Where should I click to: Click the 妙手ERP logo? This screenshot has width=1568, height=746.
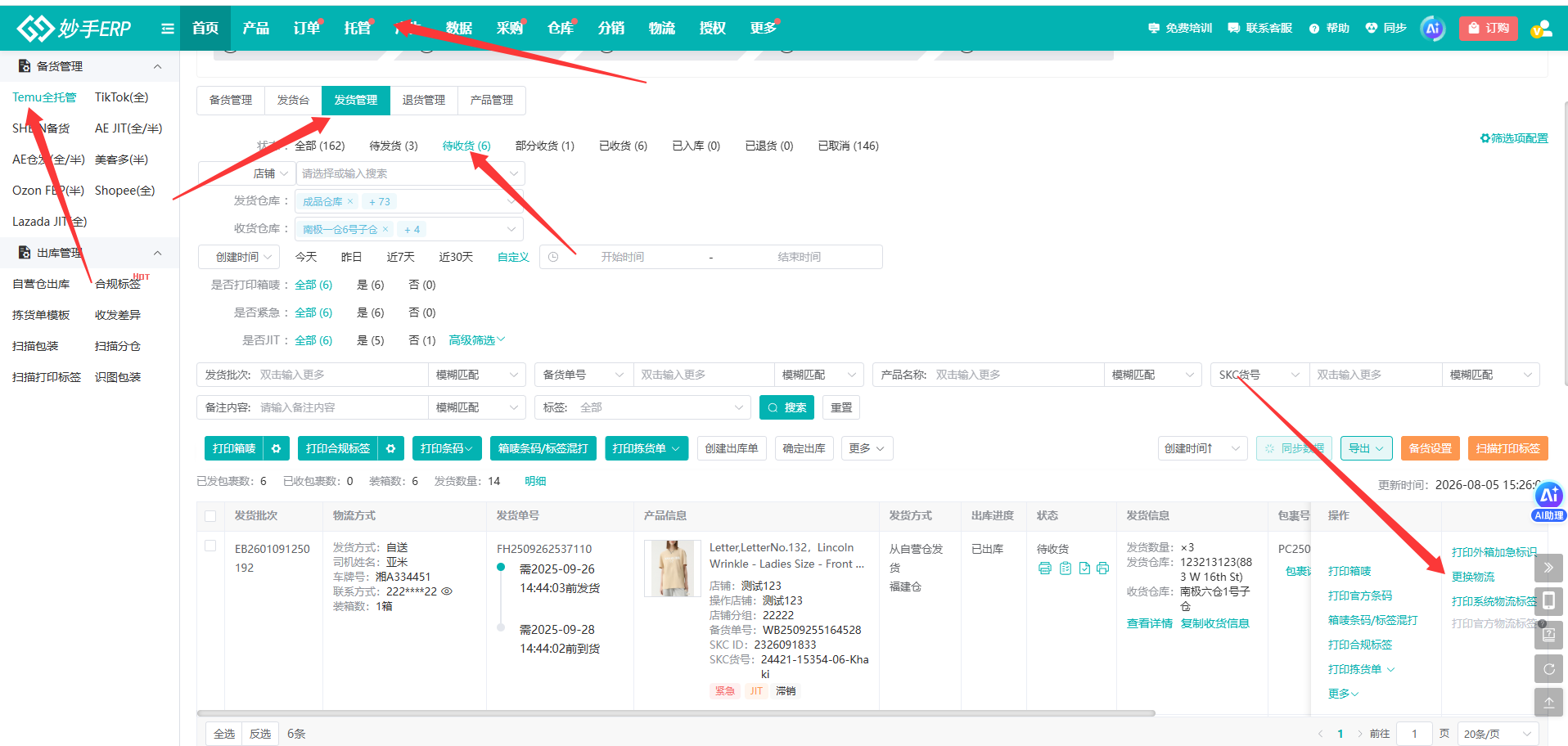click(x=74, y=29)
